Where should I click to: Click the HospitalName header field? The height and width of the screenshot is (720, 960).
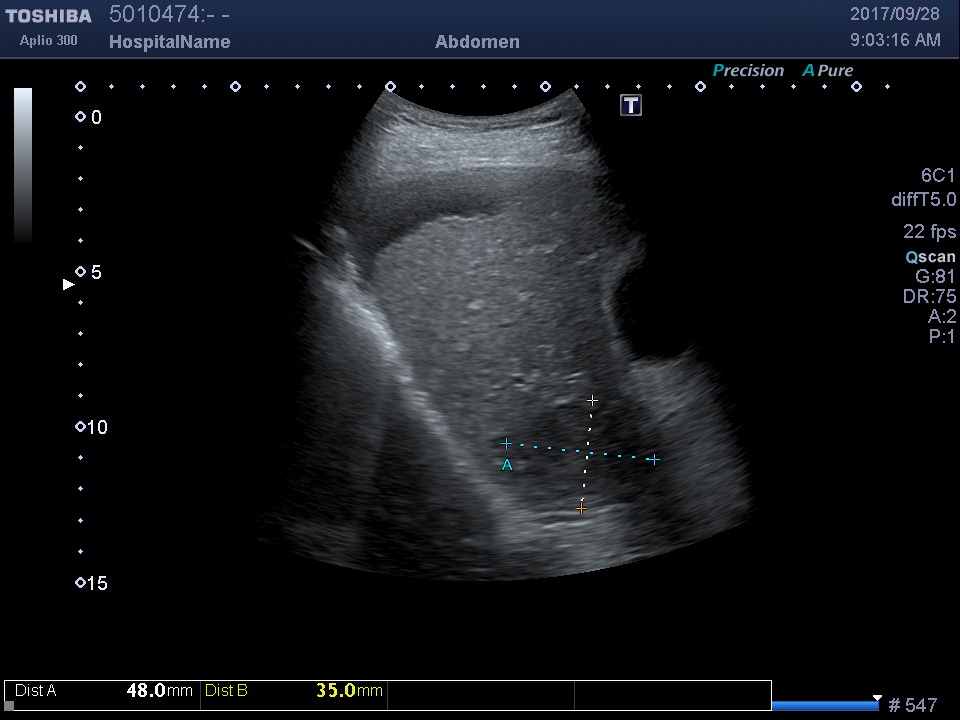[x=169, y=42]
